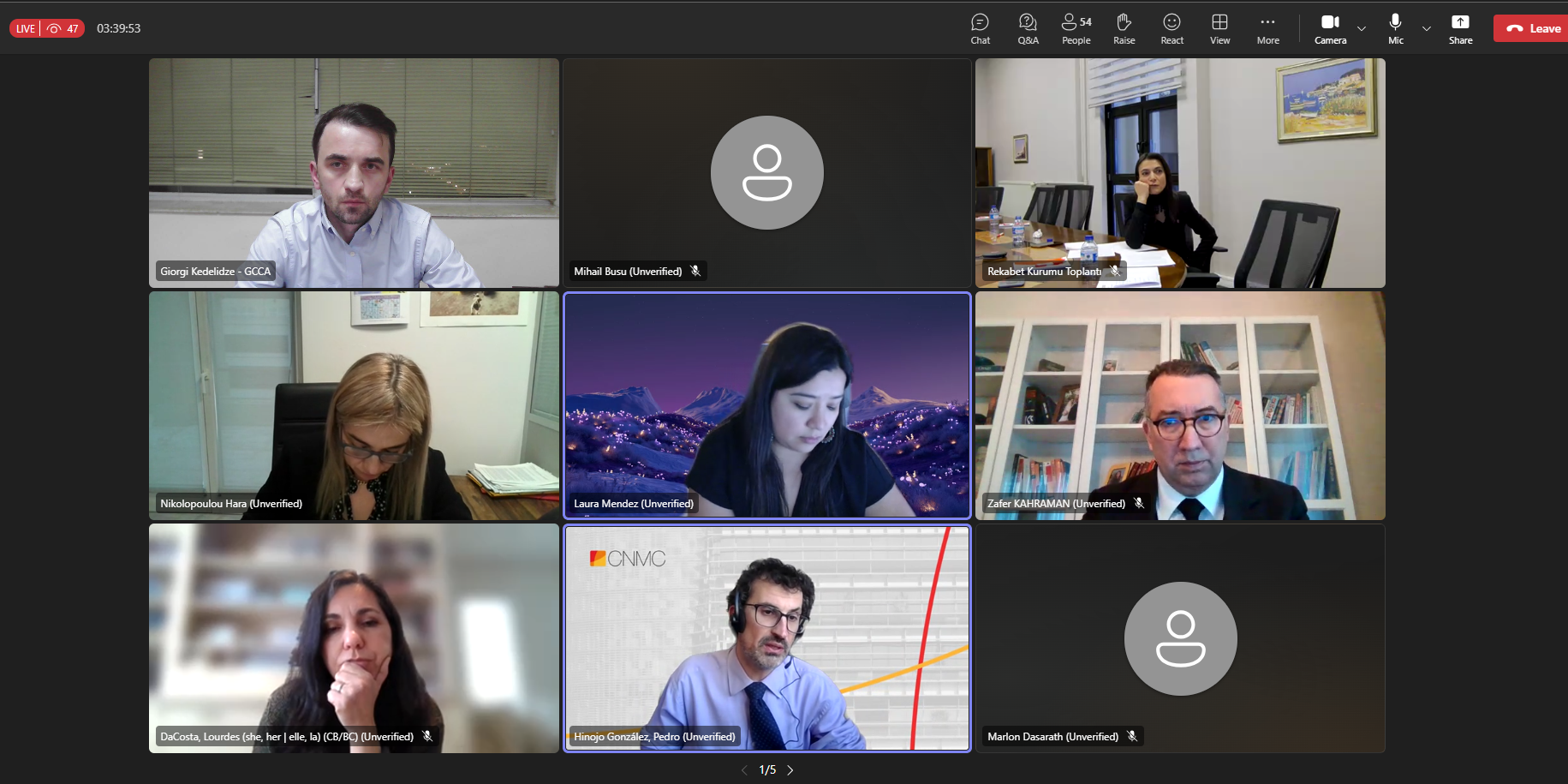Select Marlon Dasarath's avatar tile
Viewport: 1568px width, 784px height.
pos(1180,638)
